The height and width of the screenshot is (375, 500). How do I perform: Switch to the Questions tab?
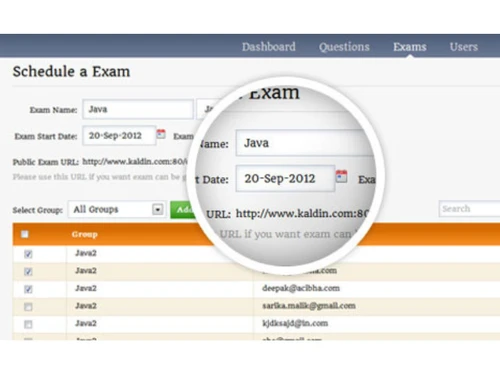point(344,47)
